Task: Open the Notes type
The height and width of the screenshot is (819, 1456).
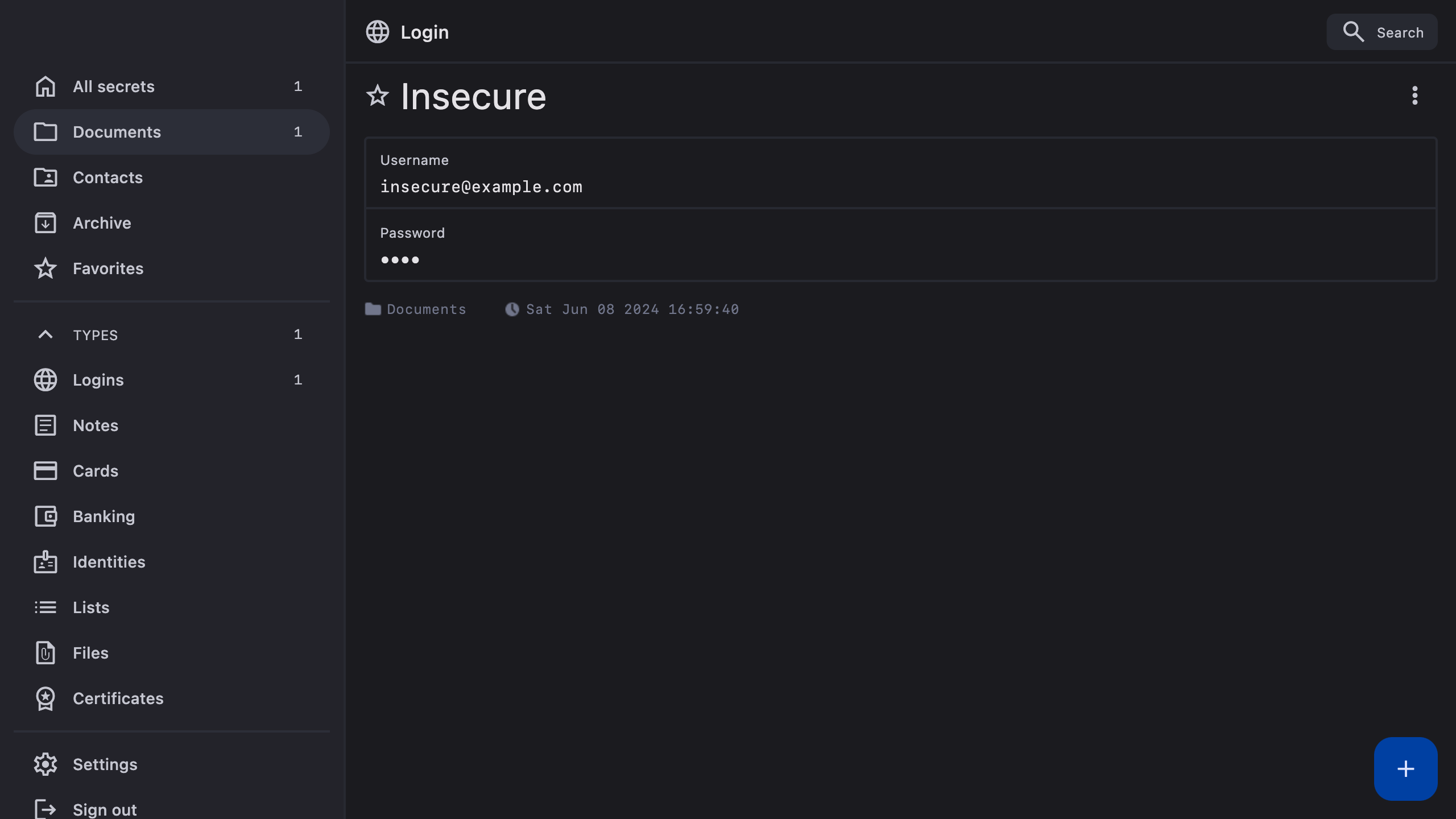Action: [x=96, y=425]
